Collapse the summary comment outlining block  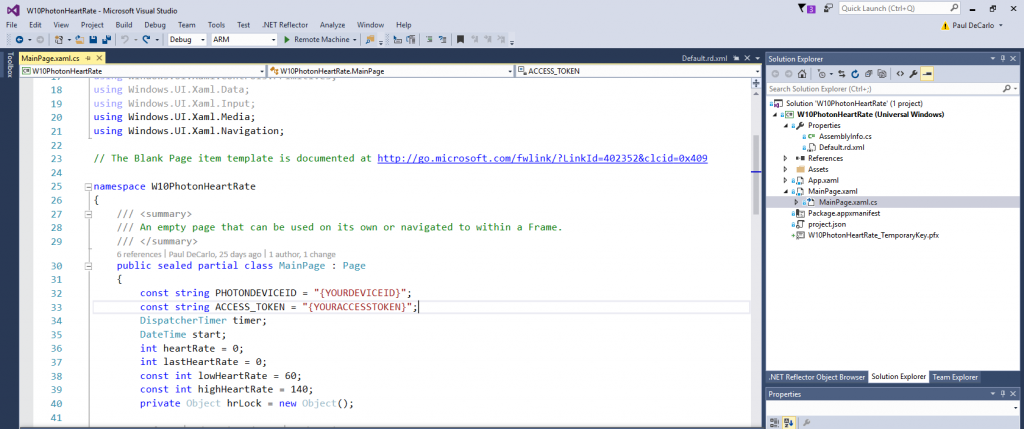(x=88, y=214)
